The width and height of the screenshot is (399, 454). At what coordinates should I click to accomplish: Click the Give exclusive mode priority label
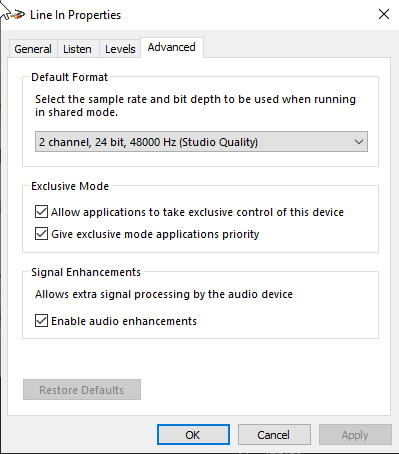155,234
